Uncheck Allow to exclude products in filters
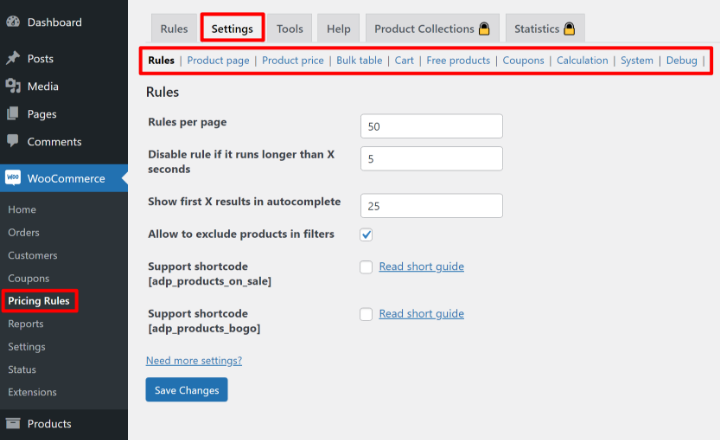 (366, 234)
